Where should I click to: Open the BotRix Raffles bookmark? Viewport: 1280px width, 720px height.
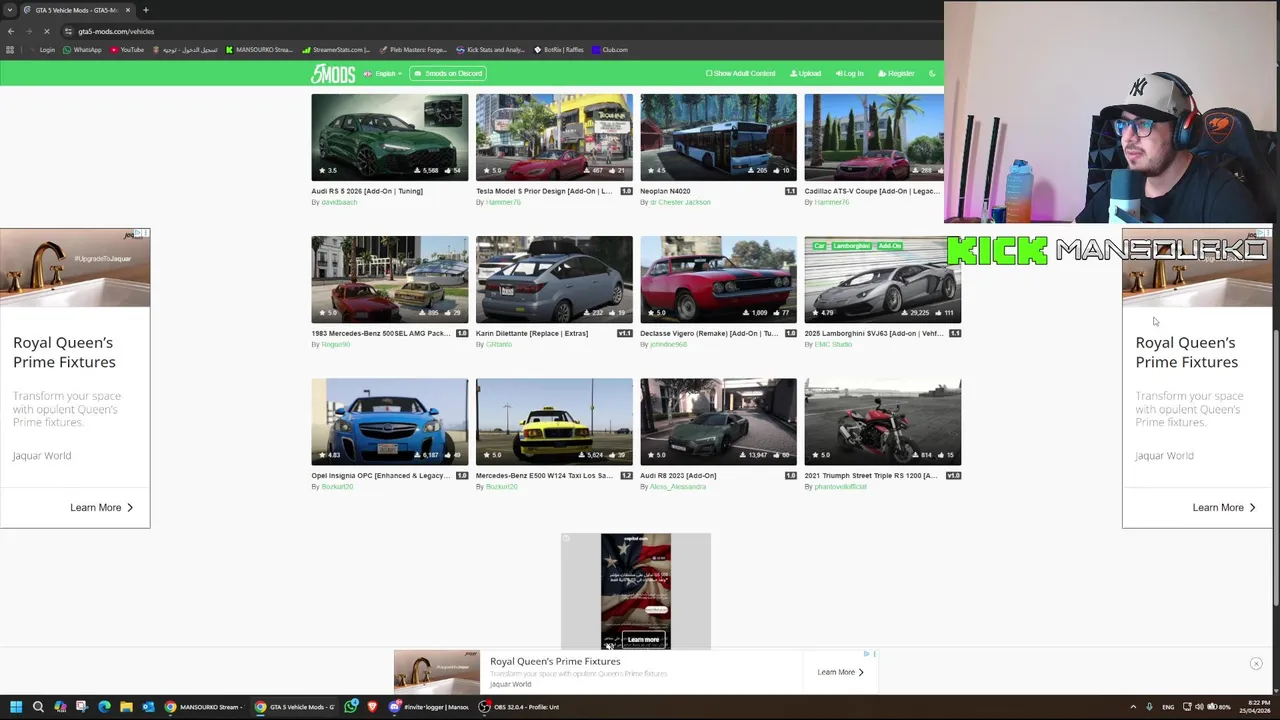point(559,49)
